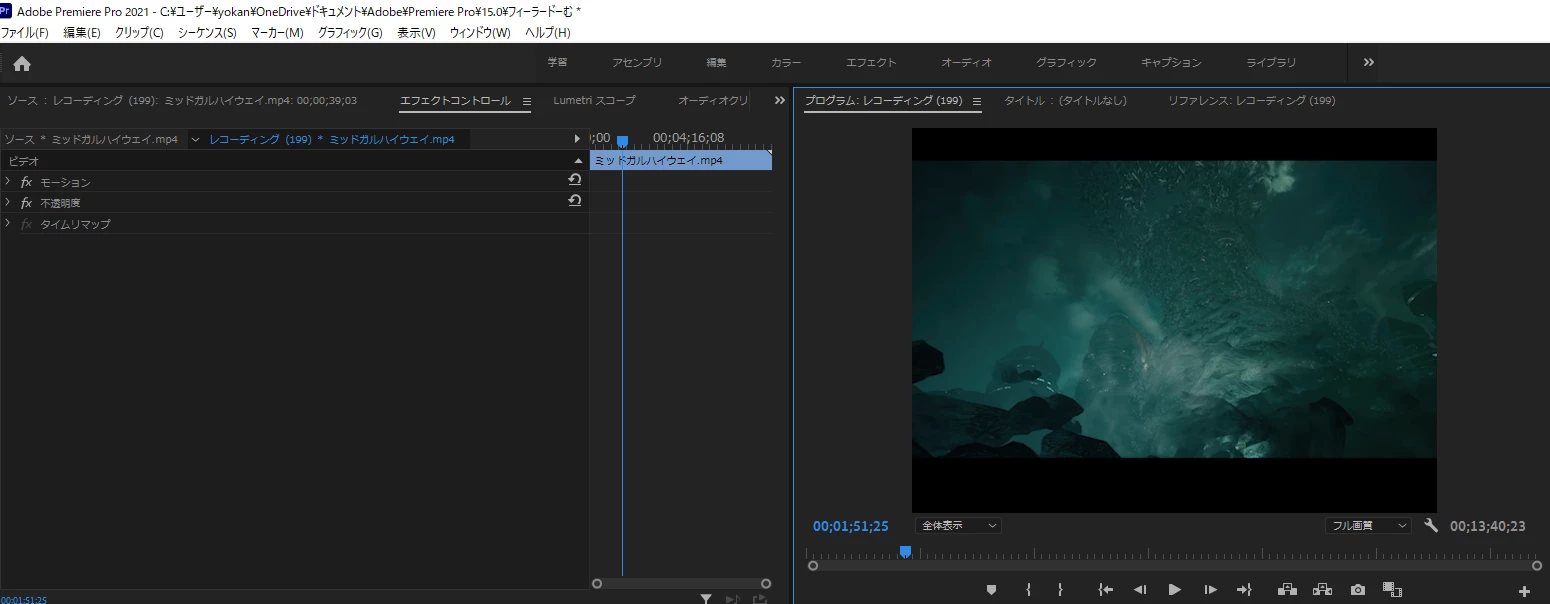The image size is (1550, 604).
Task: Open the グラフィック(G) menu
Action: click(350, 33)
